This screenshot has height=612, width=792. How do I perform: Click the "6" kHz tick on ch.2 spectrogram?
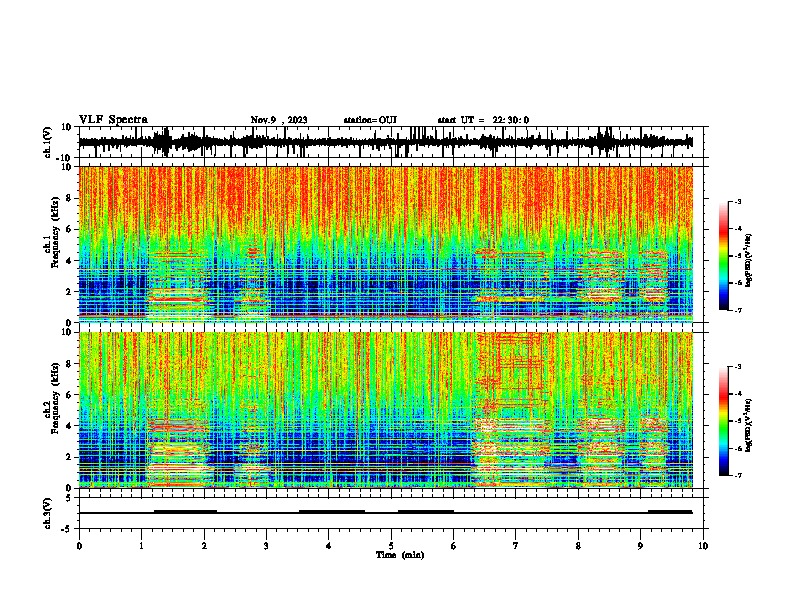click(x=69, y=395)
